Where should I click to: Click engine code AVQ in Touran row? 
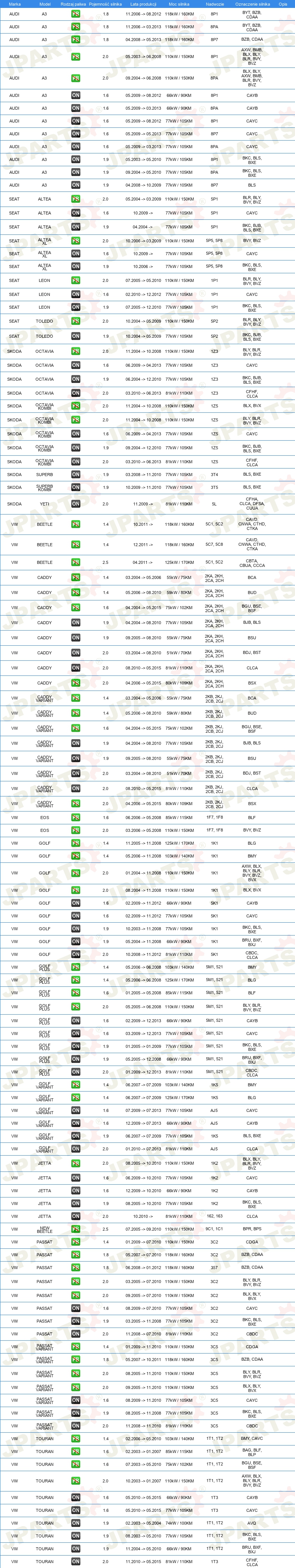(x=252, y=1523)
